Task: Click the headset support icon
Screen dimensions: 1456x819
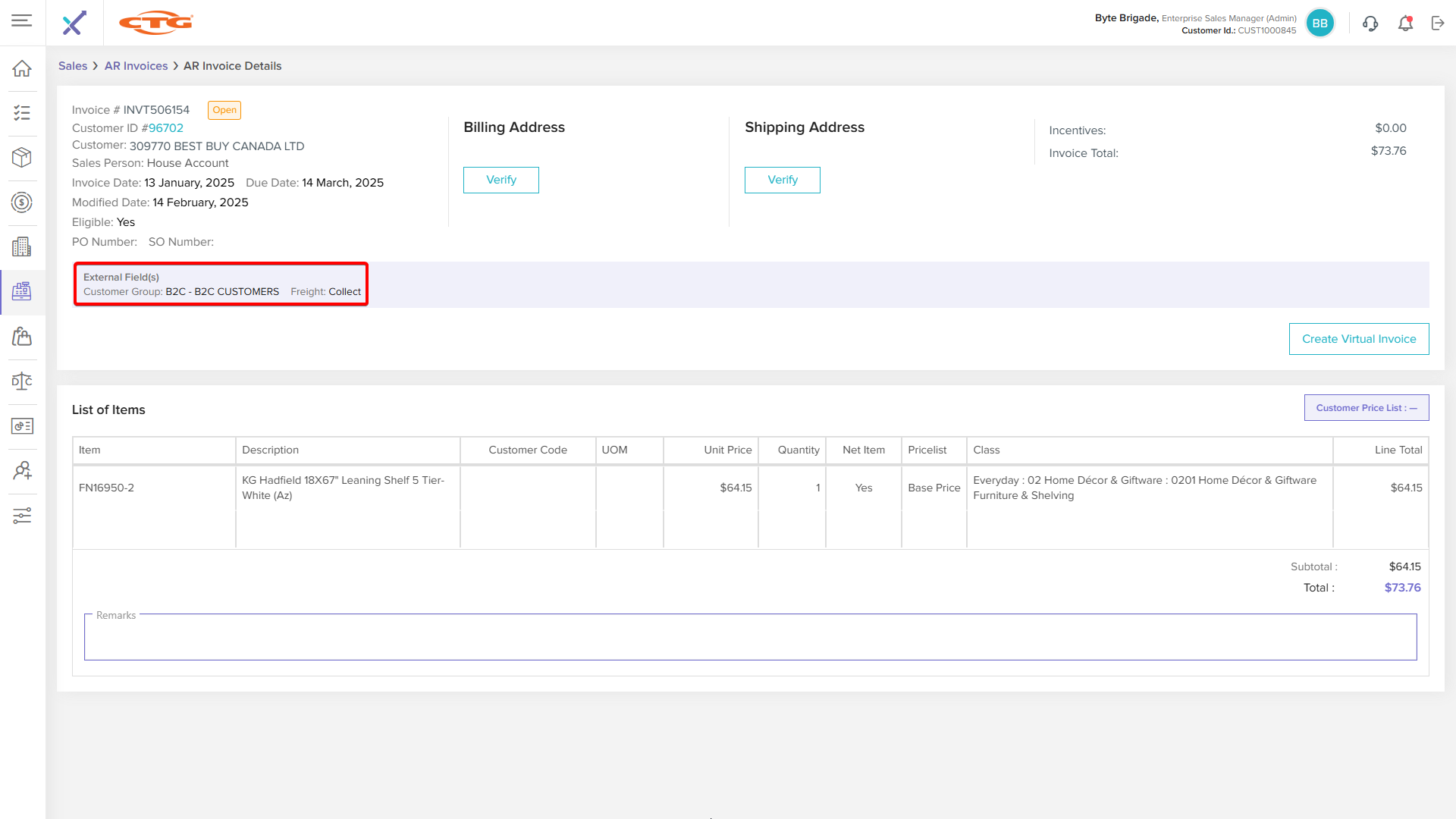Action: [x=1370, y=24]
